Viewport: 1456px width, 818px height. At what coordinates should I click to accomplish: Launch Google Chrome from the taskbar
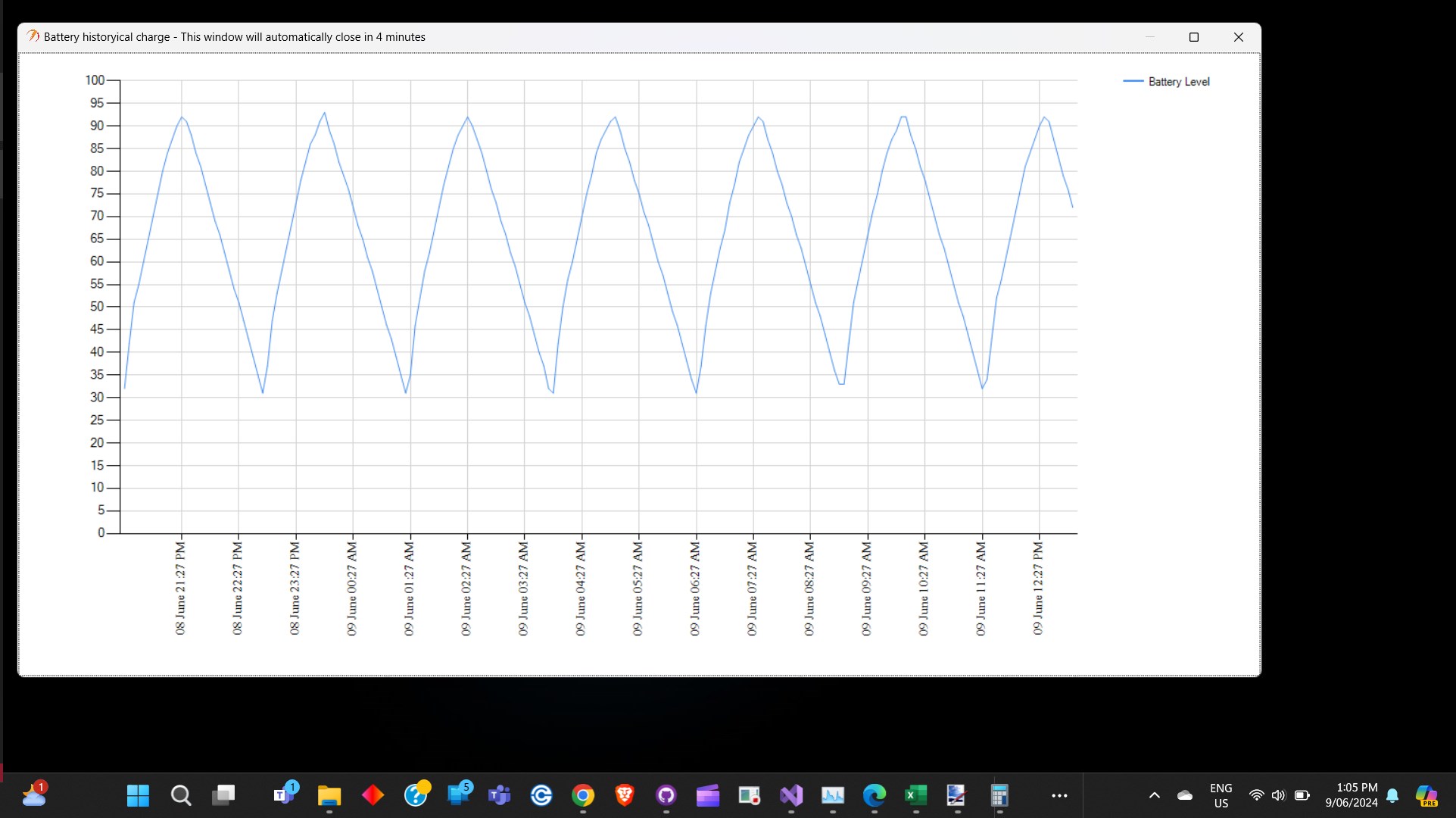click(582, 795)
